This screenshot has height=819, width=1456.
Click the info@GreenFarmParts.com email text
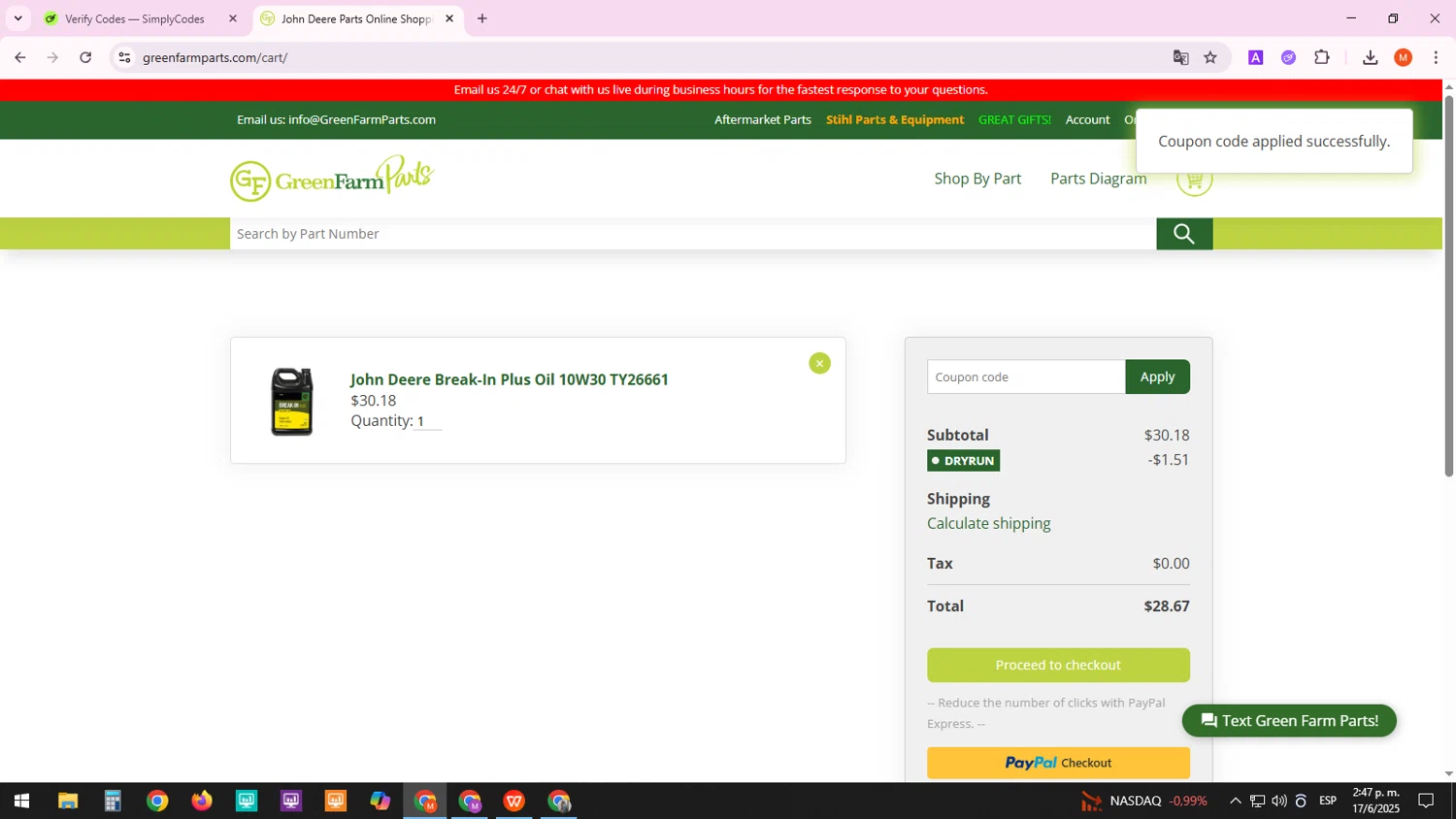pyautogui.click(x=362, y=119)
